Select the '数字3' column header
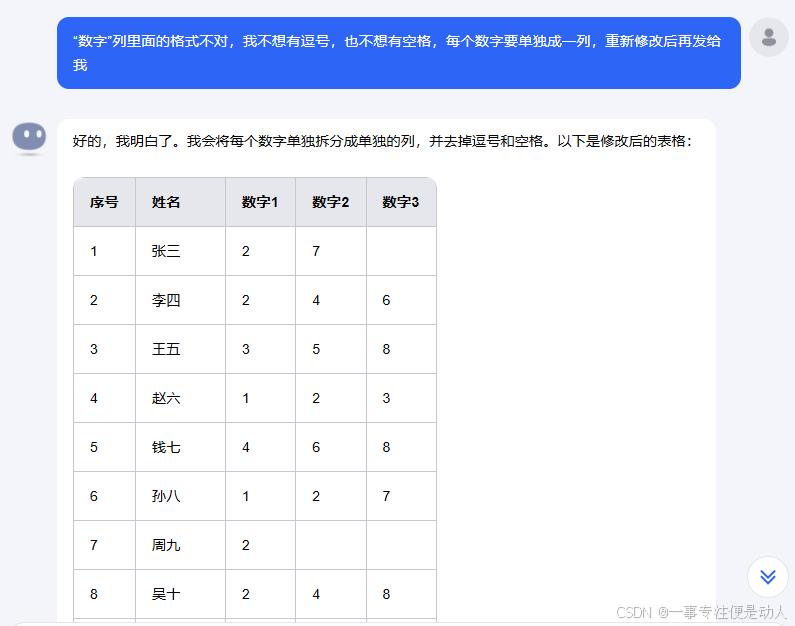The height and width of the screenshot is (626, 795). point(401,202)
